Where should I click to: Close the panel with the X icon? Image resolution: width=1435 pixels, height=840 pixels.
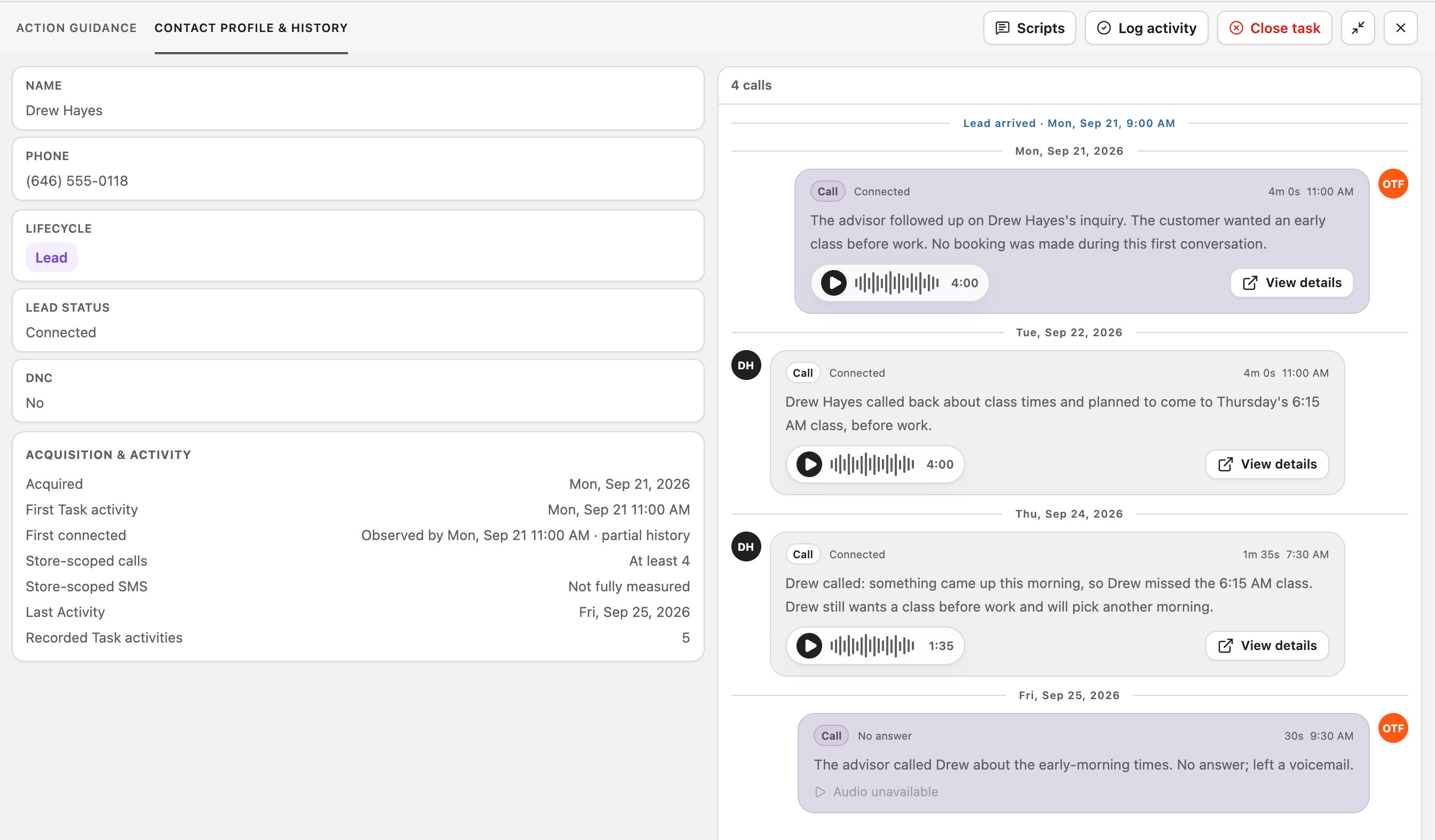1401,28
